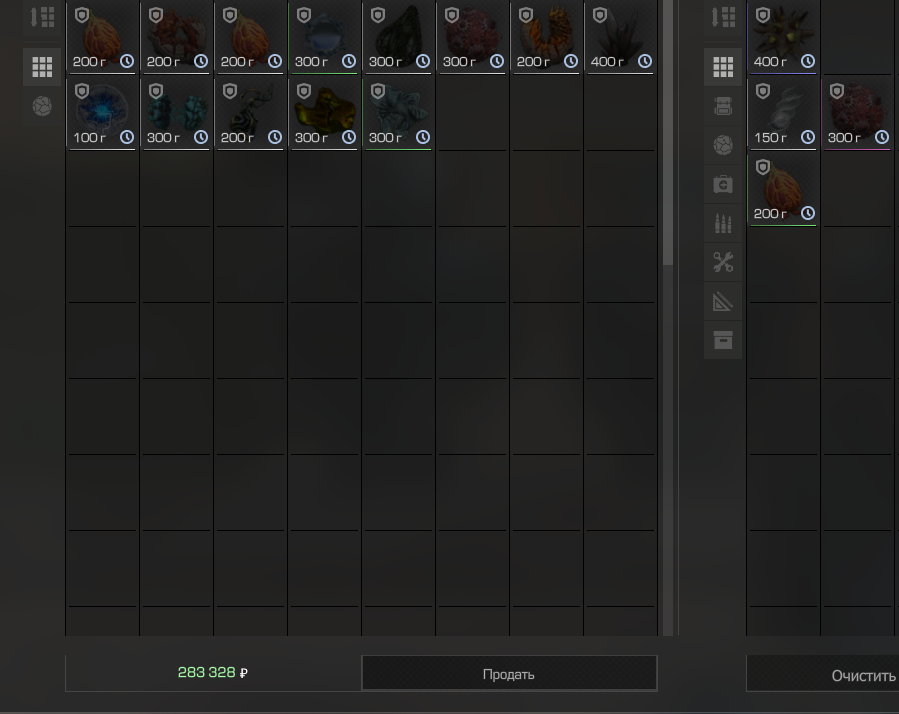Click the left inventory vertical scrollbar
The width and height of the screenshot is (899, 714).
(x=668, y=132)
